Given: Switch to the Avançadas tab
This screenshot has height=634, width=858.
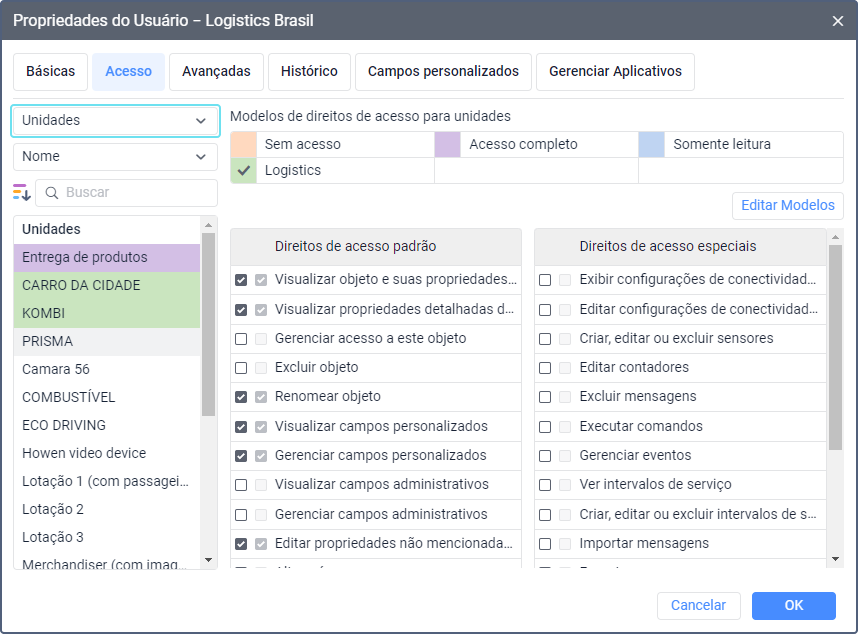Looking at the screenshot, I should point(216,72).
